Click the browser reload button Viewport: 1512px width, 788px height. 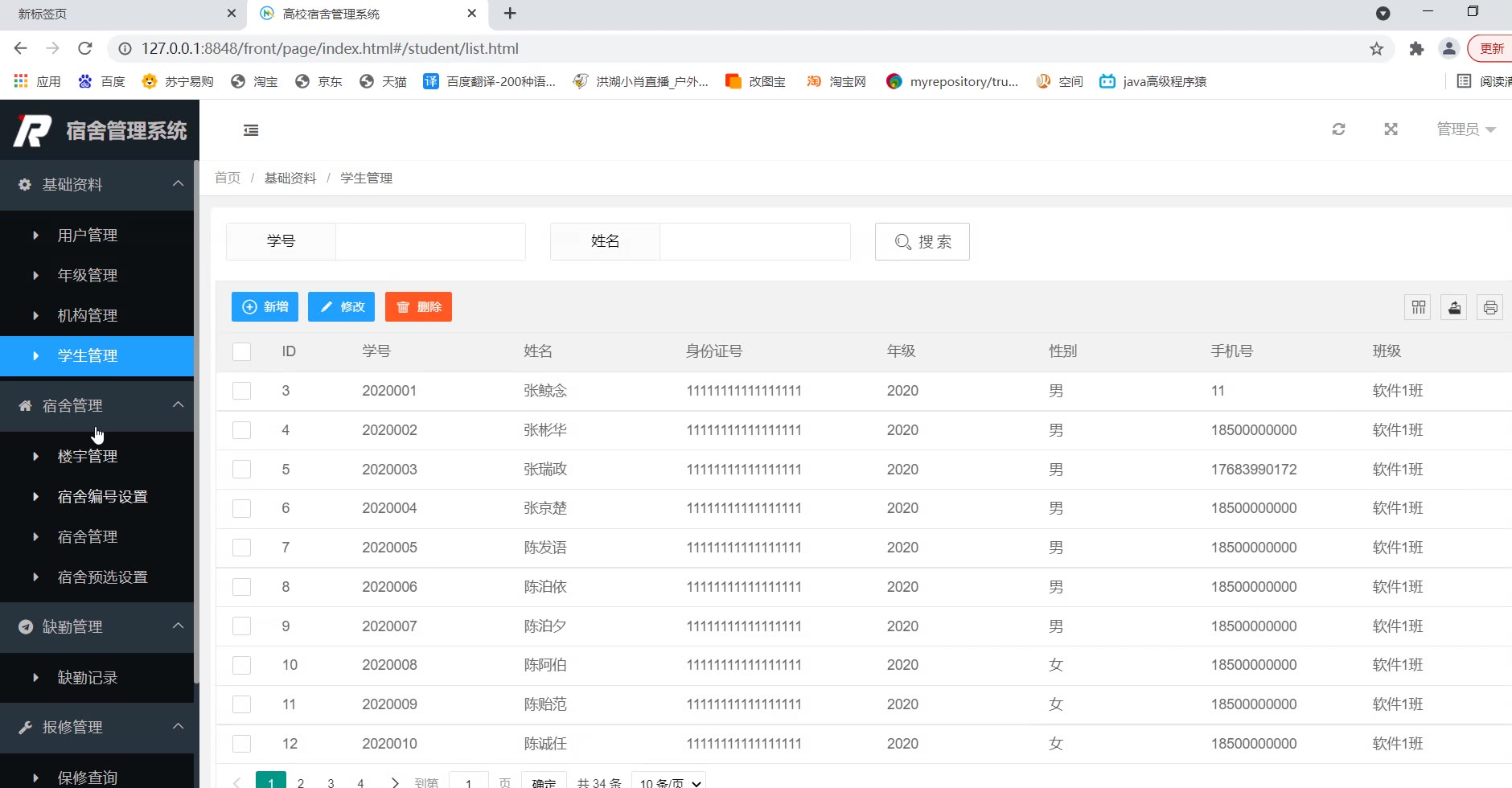pos(84,48)
